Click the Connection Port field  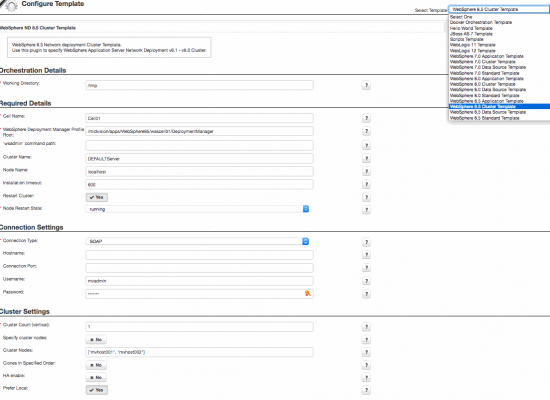click(199, 268)
